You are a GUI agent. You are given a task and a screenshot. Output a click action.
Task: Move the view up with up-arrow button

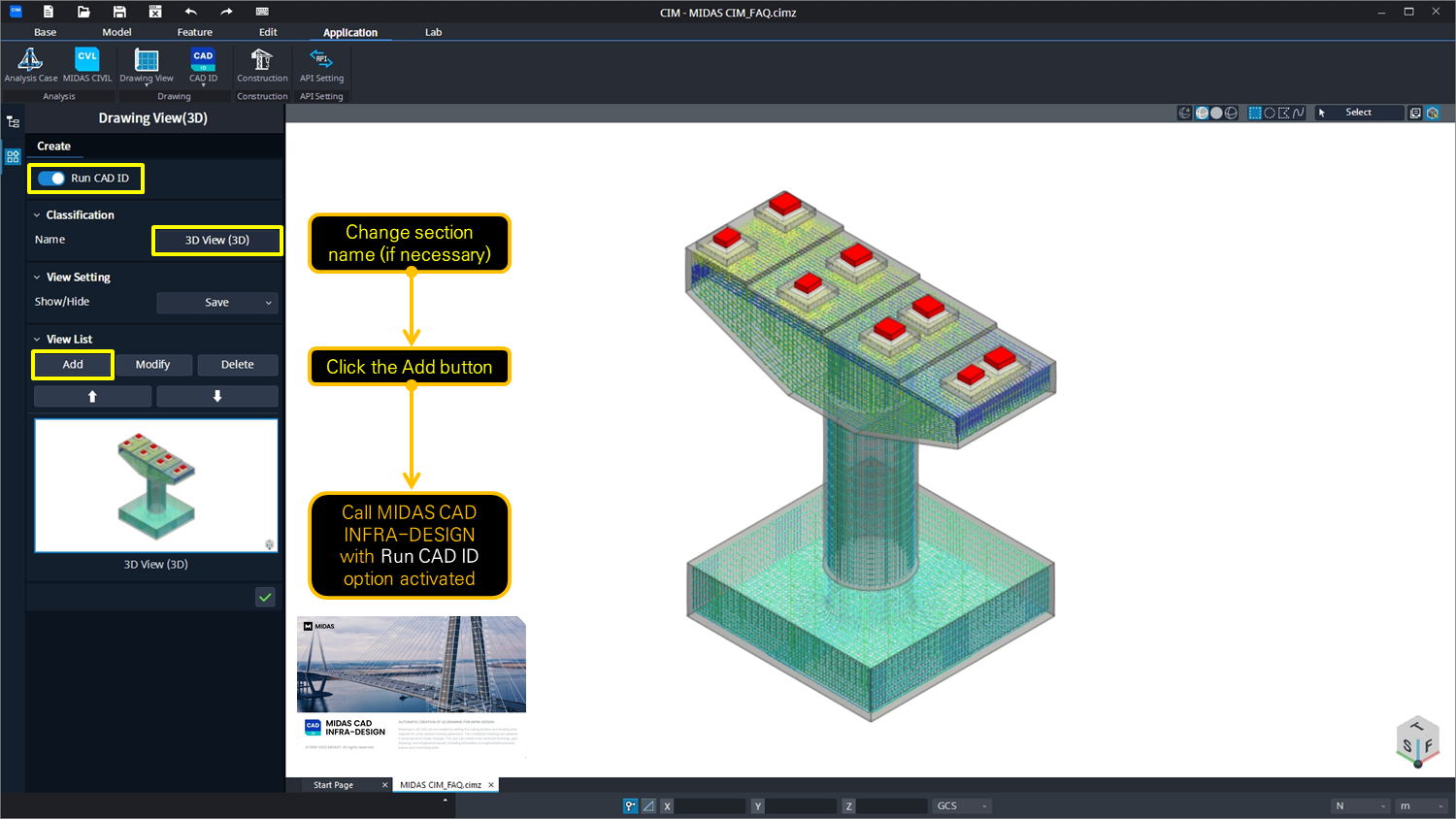coord(92,396)
